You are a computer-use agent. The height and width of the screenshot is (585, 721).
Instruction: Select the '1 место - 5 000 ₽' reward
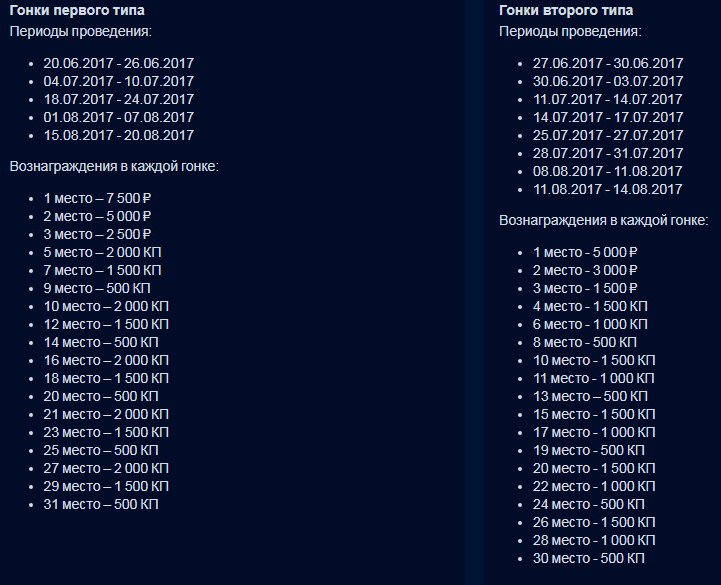pos(585,252)
